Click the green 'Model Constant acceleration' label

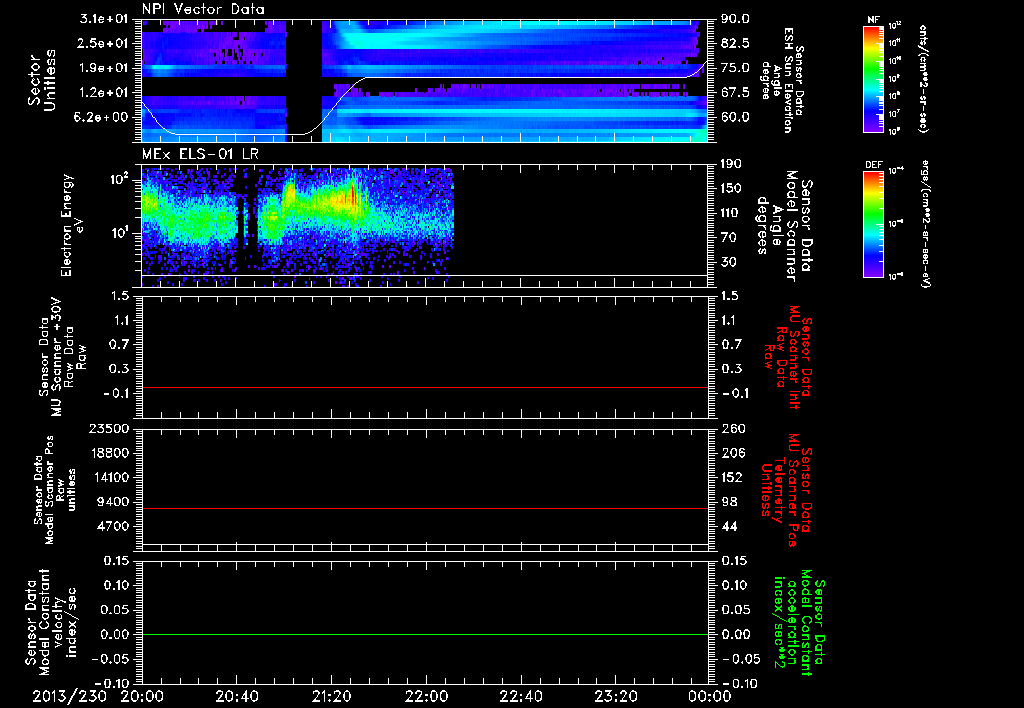coord(799,623)
